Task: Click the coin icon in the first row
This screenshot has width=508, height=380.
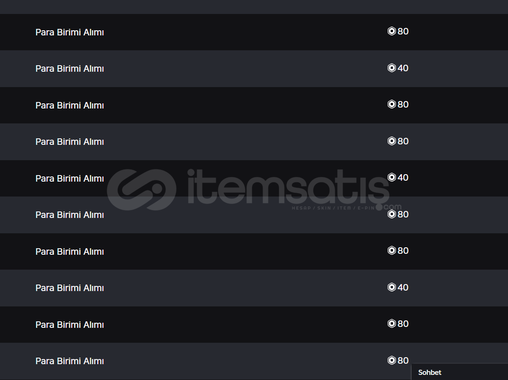Action: pyautogui.click(x=391, y=31)
